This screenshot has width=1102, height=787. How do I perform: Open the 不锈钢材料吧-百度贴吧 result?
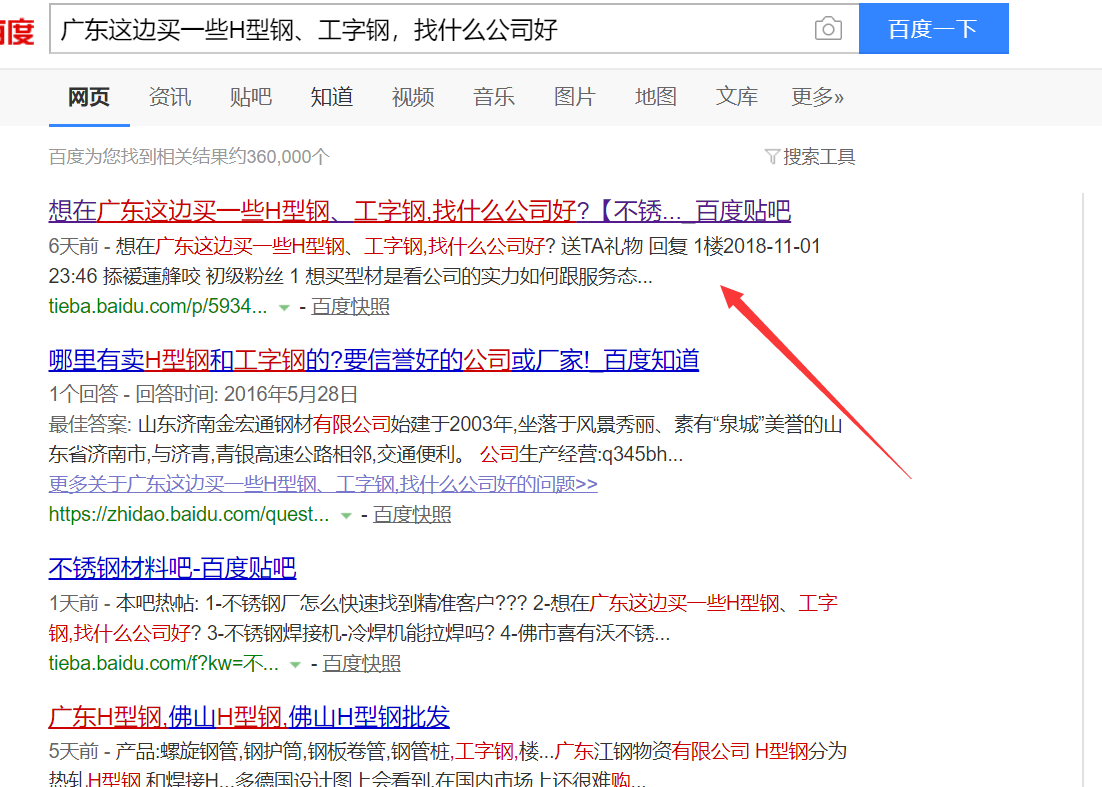pos(172,568)
